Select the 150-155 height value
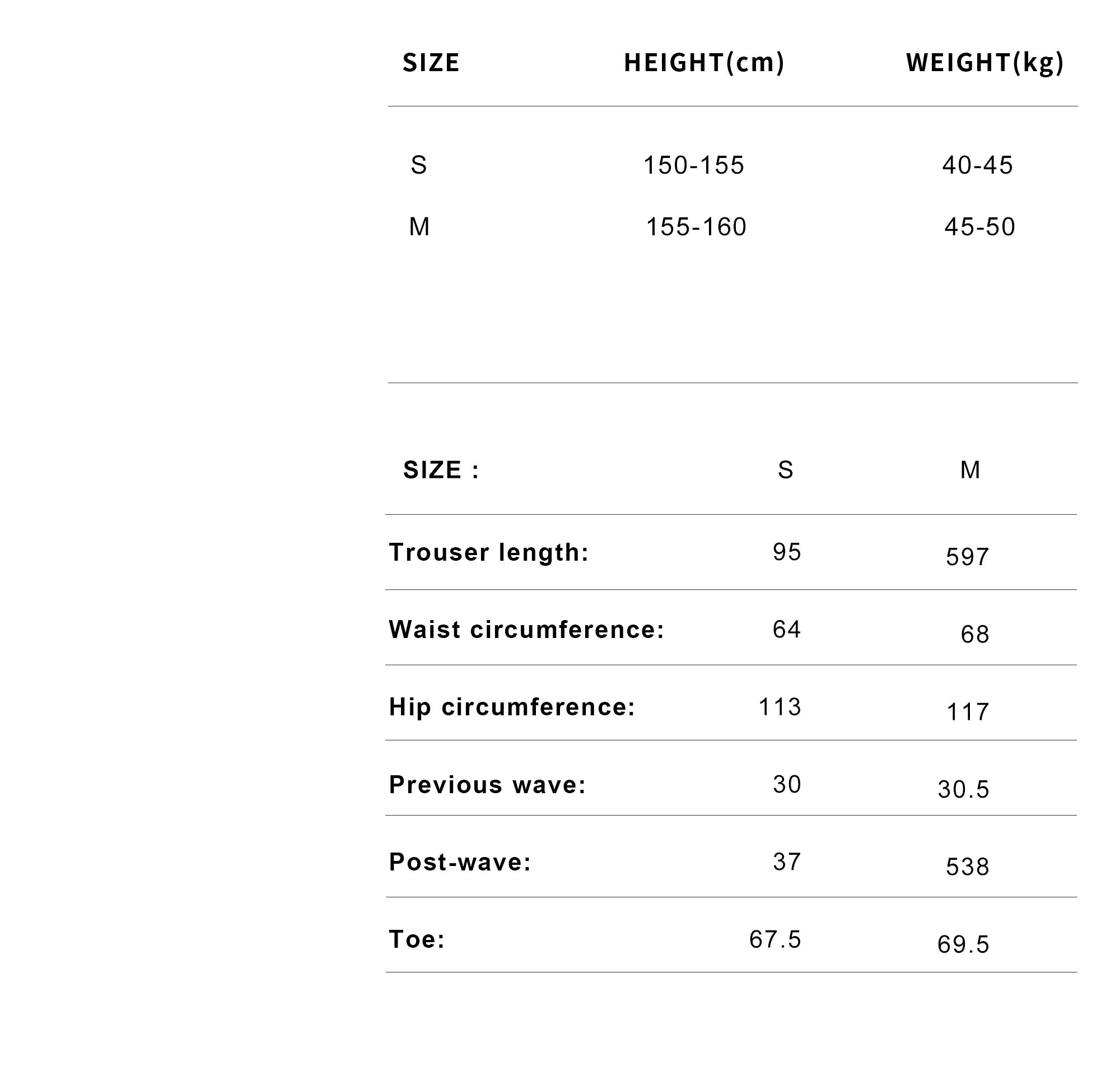The image size is (1120, 1071). [694, 166]
